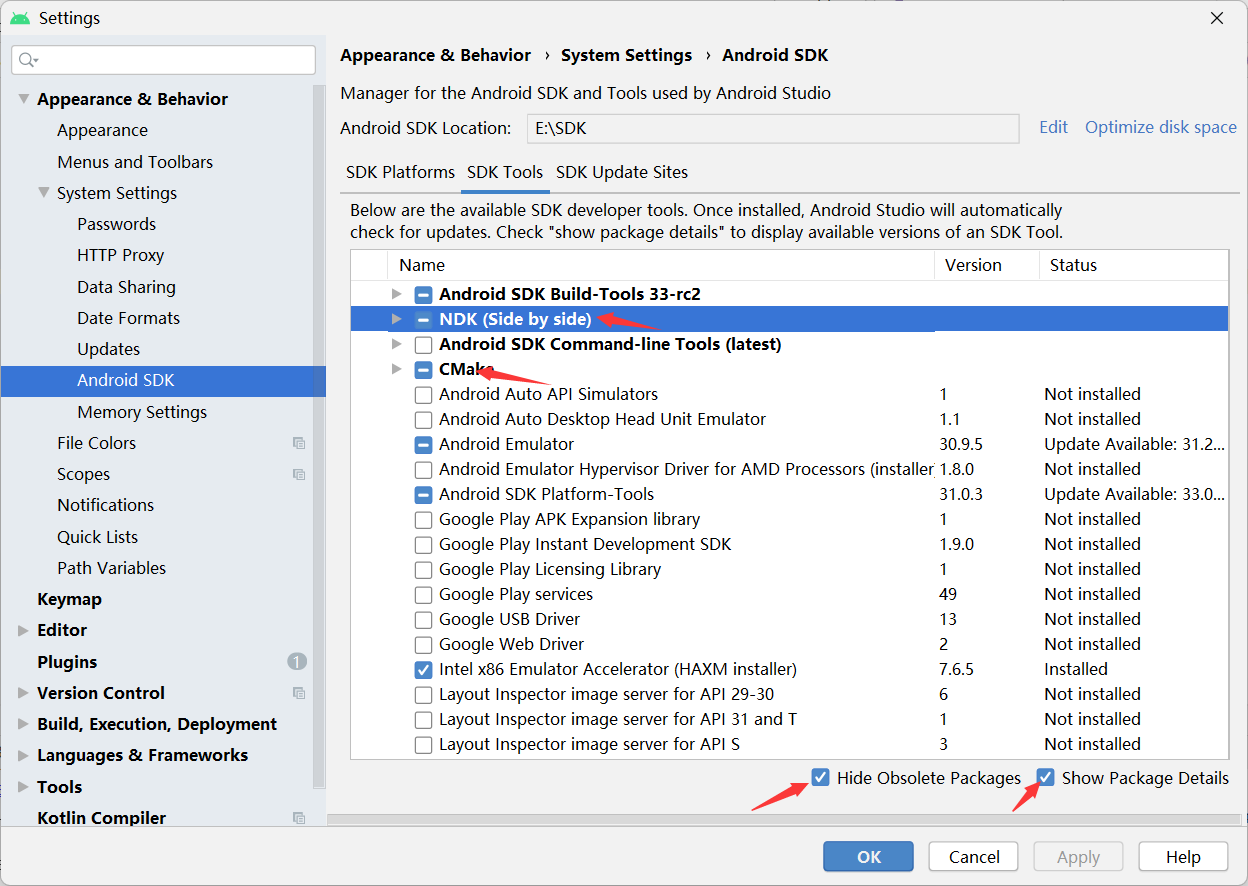Screen dimensions: 1248x886
Task: Collapse the System Settings tree node
Action: (x=44, y=193)
